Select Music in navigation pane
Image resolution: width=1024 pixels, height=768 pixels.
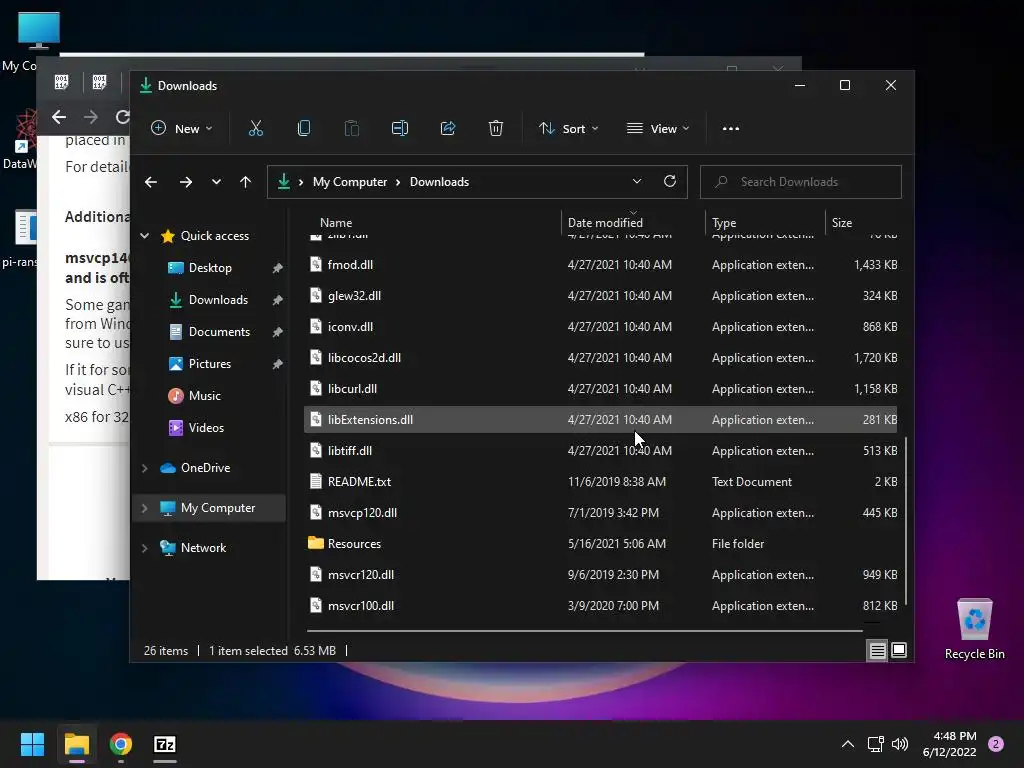(x=204, y=396)
